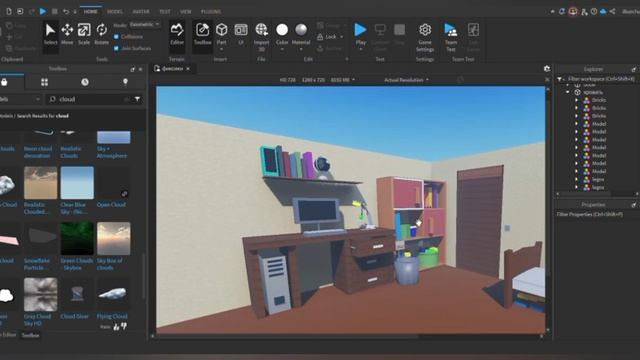Click the Import 3D icon
This screenshot has width=640, height=360.
(261, 30)
